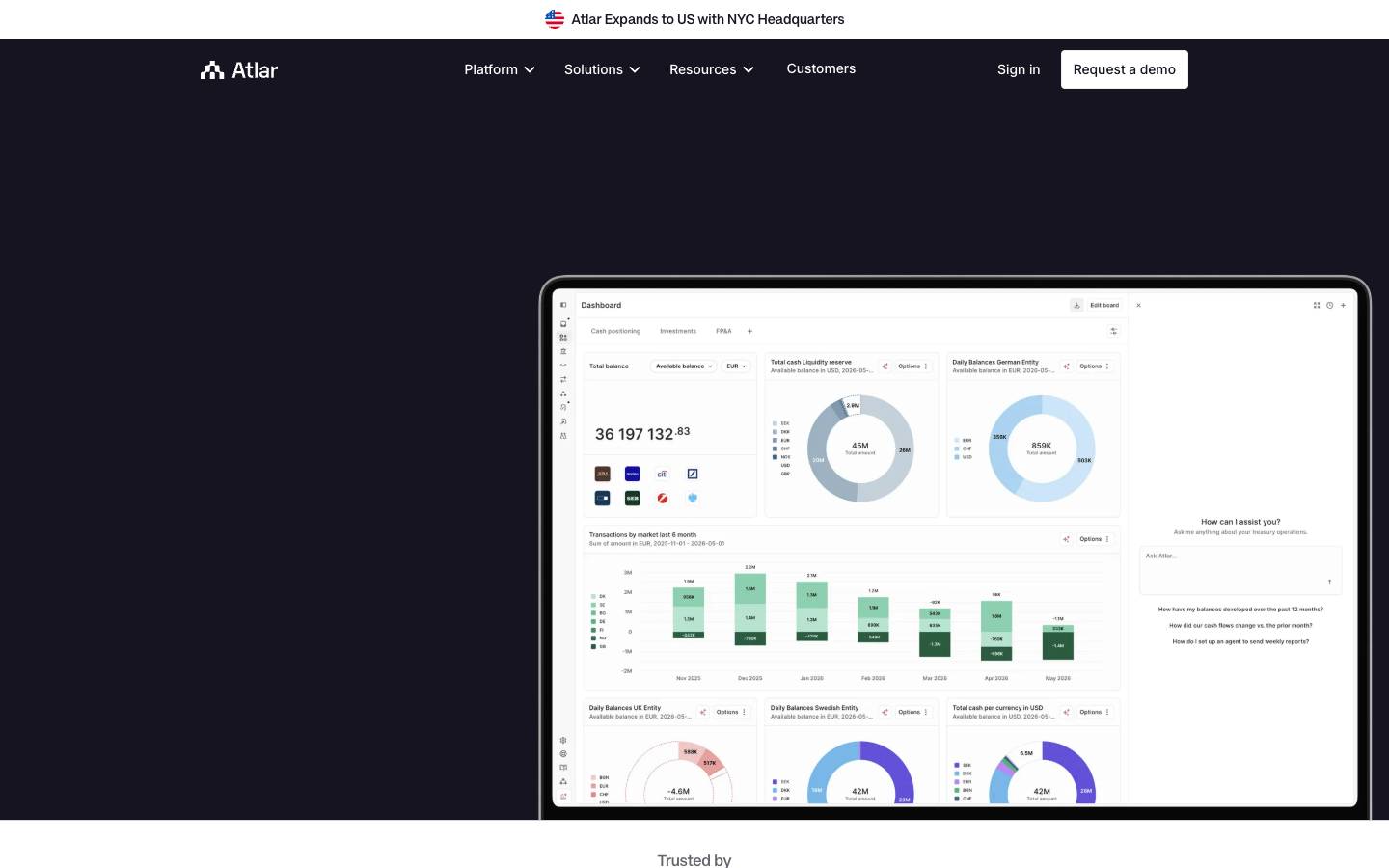Go to the Customers page

pyautogui.click(x=821, y=68)
